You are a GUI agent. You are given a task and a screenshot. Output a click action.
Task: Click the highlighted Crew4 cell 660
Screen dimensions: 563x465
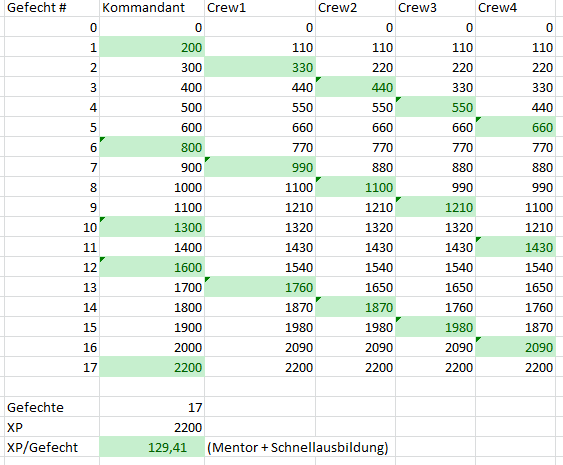515,127
